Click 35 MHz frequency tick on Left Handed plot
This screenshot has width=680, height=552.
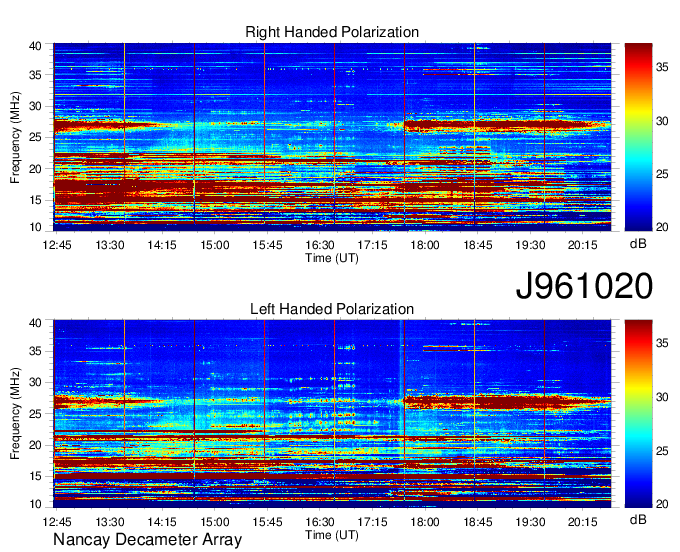pyautogui.click(x=35, y=352)
